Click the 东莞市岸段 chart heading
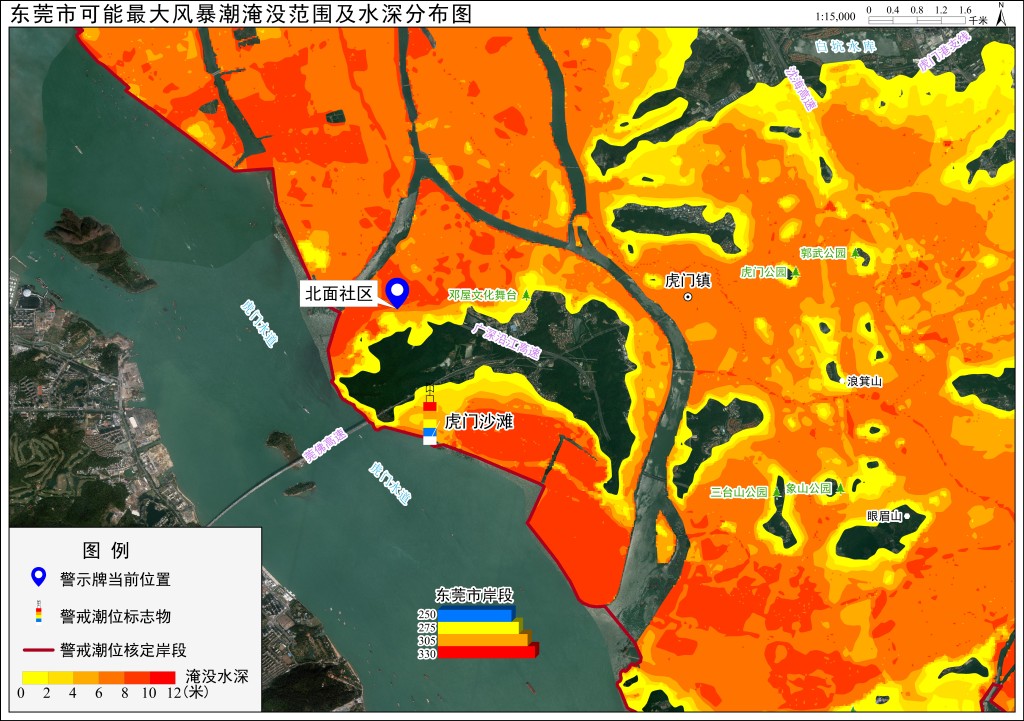This screenshot has width=1024, height=721. (x=474, y=595)
